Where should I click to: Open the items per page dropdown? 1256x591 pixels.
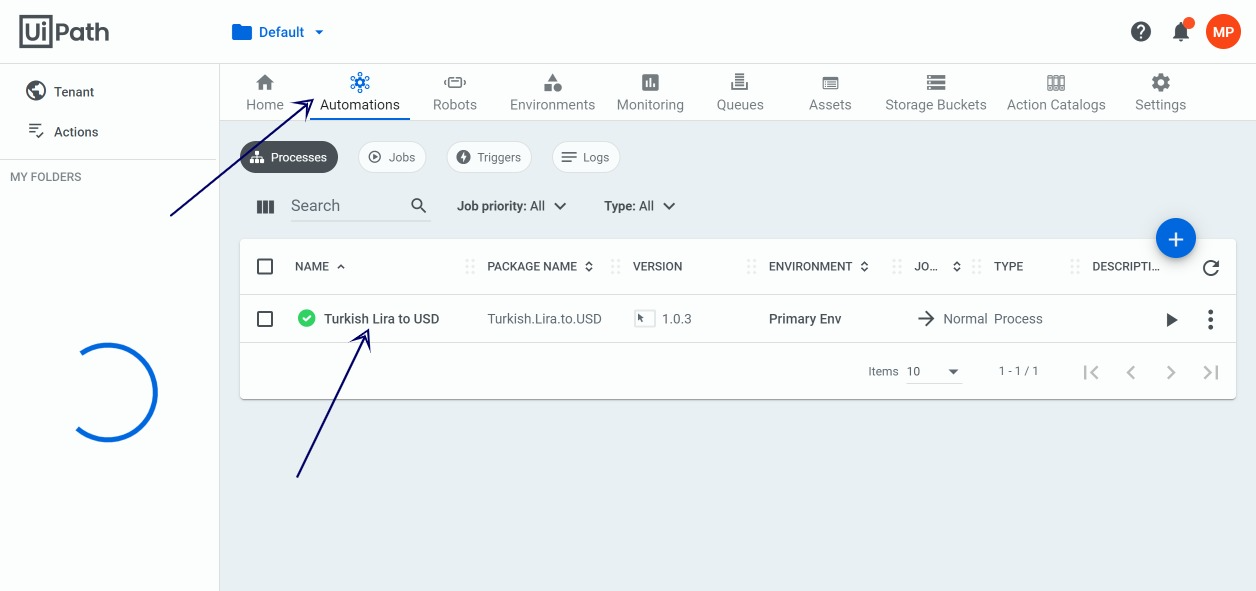coord(933,371)
